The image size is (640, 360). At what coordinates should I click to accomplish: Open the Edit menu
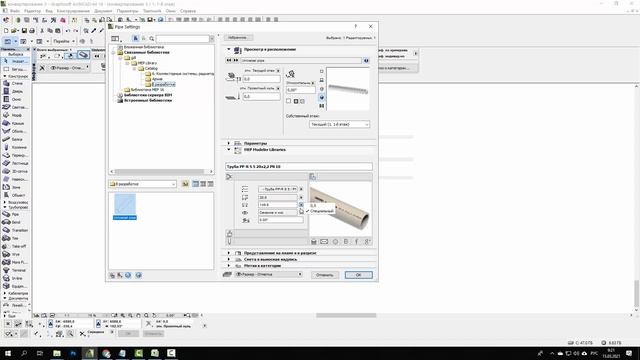(x=32, y=11)
